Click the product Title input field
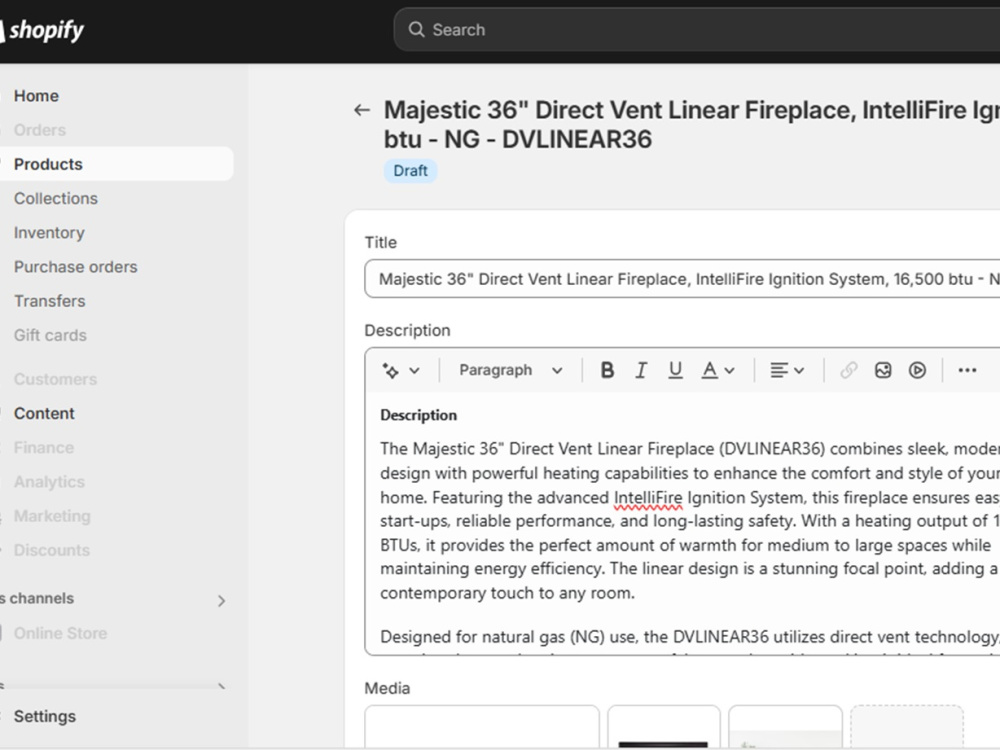1000x750 pixels. pos(682,279)
